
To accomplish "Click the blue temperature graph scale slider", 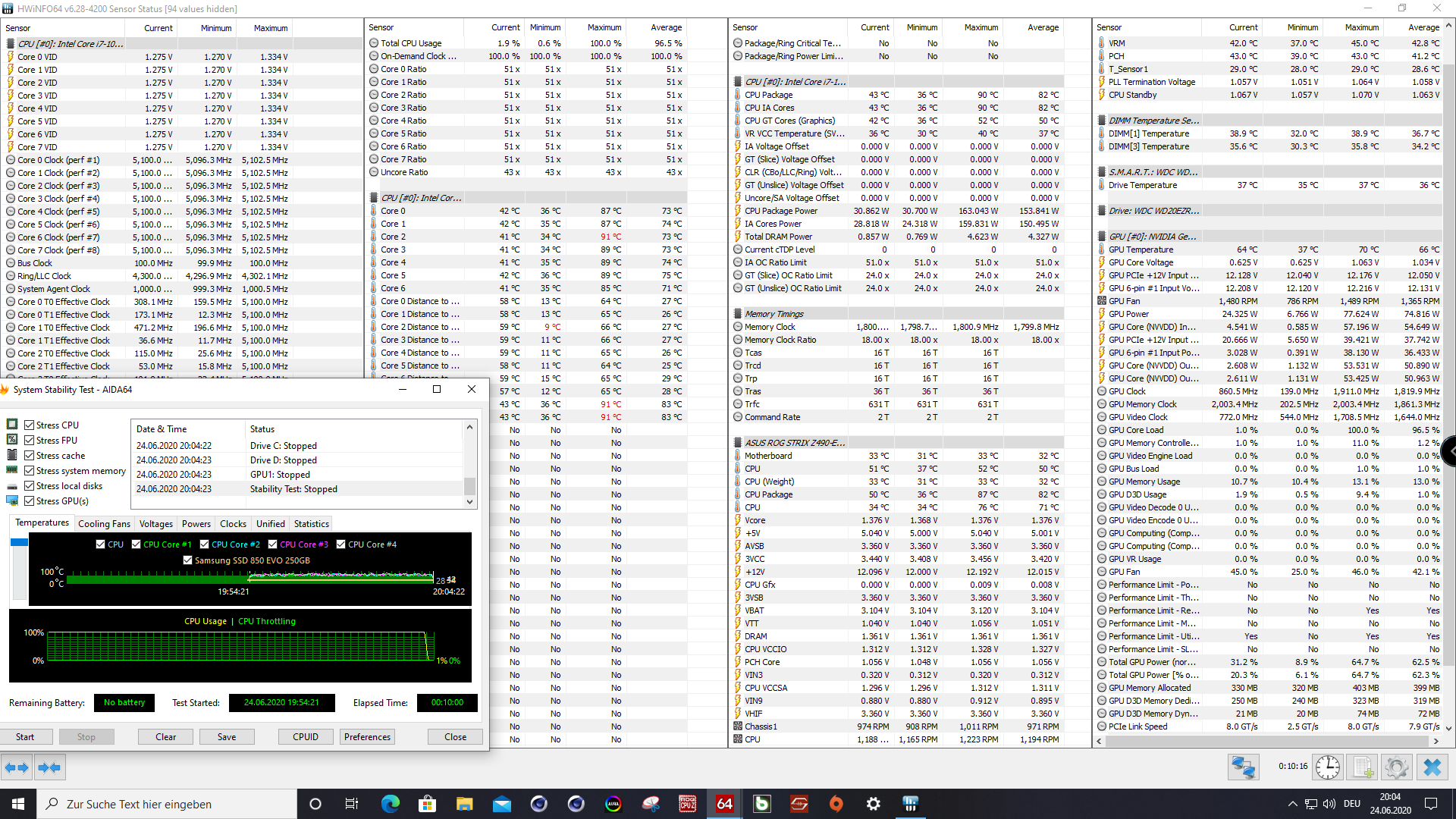I will click(x=19, y=542).
